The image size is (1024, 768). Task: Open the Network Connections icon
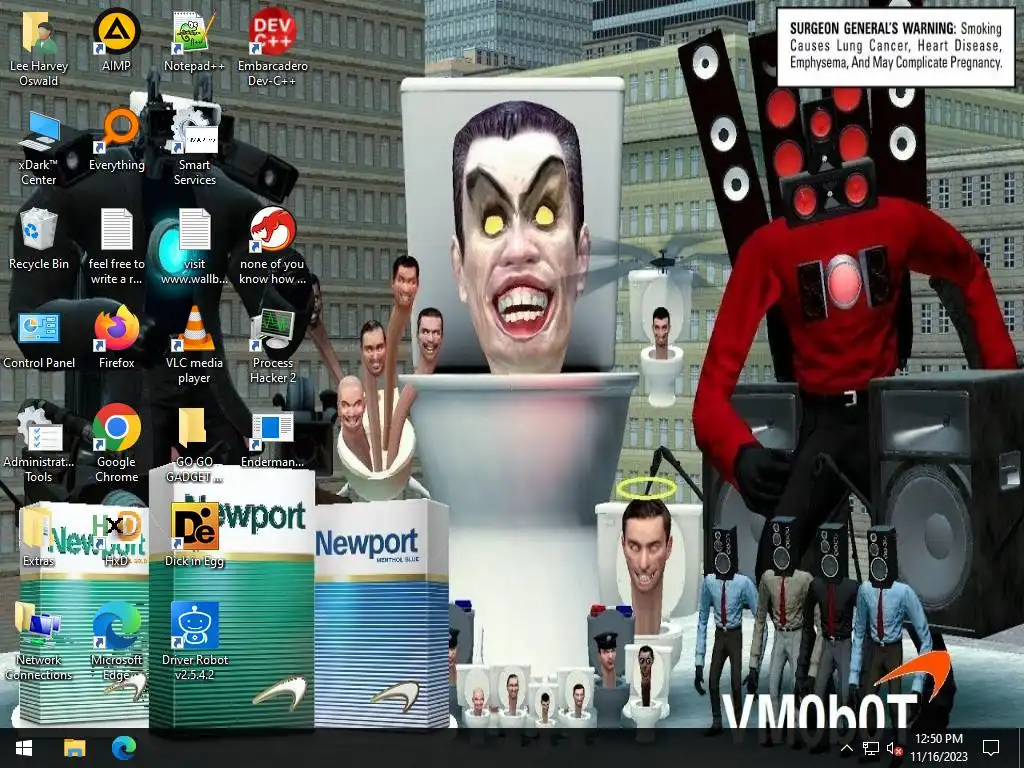coord(39,642)
